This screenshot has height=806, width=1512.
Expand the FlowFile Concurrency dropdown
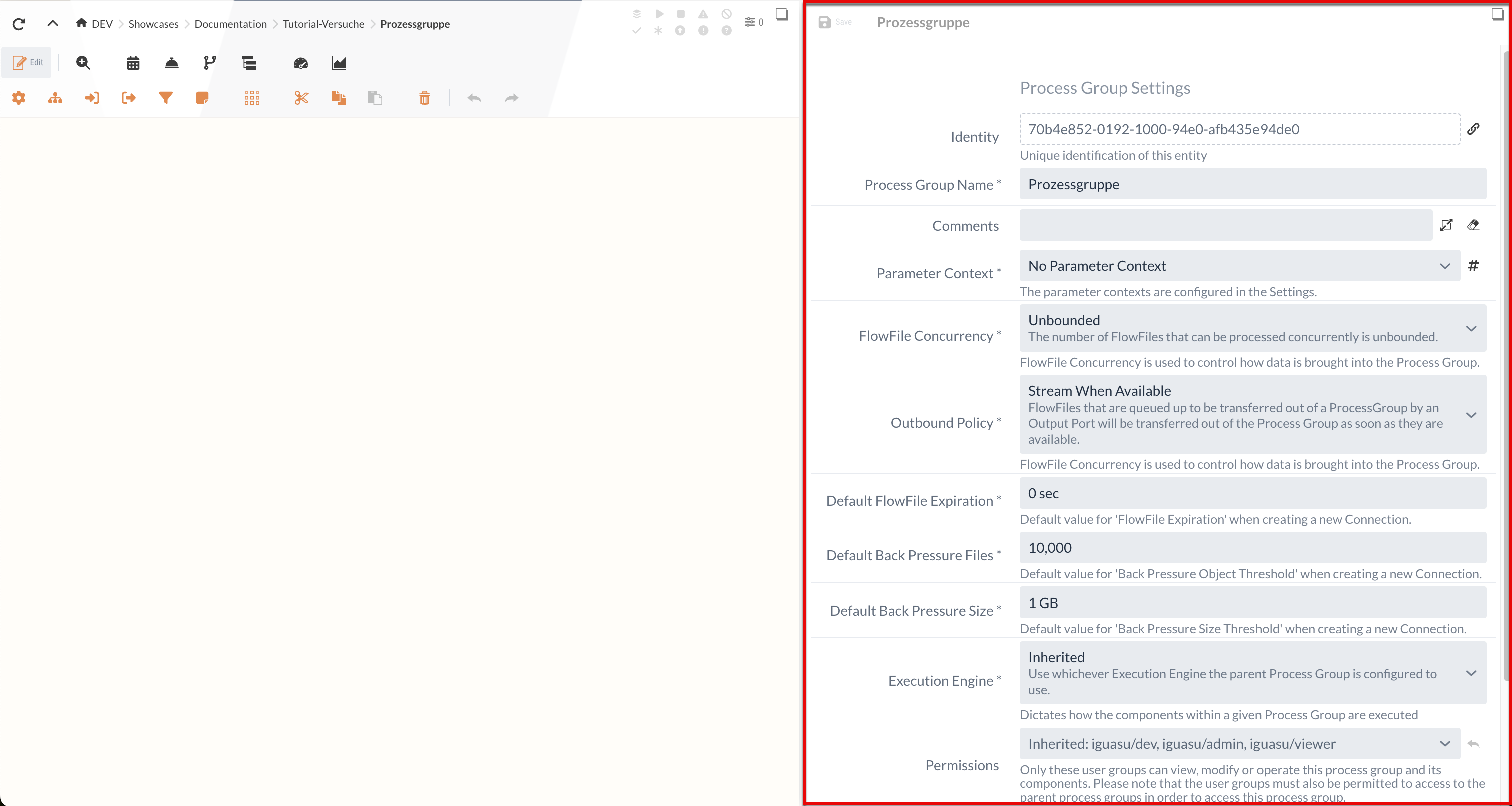1252,328
